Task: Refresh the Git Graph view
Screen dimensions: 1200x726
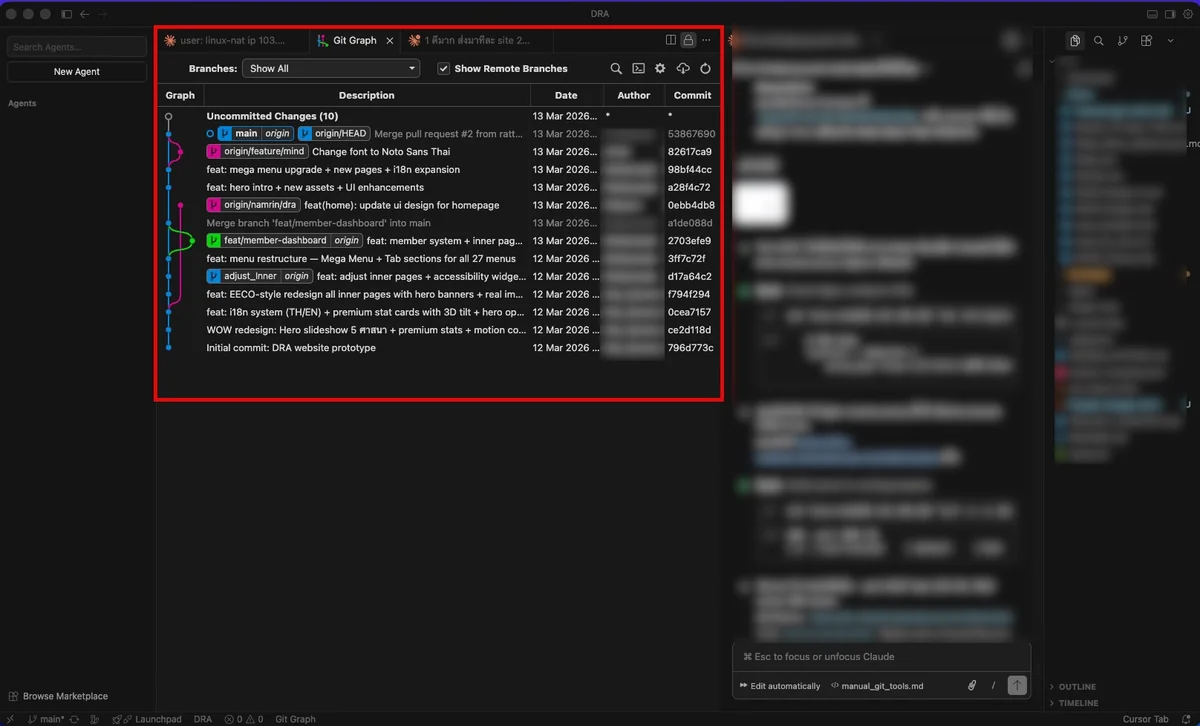Action: 704,68
